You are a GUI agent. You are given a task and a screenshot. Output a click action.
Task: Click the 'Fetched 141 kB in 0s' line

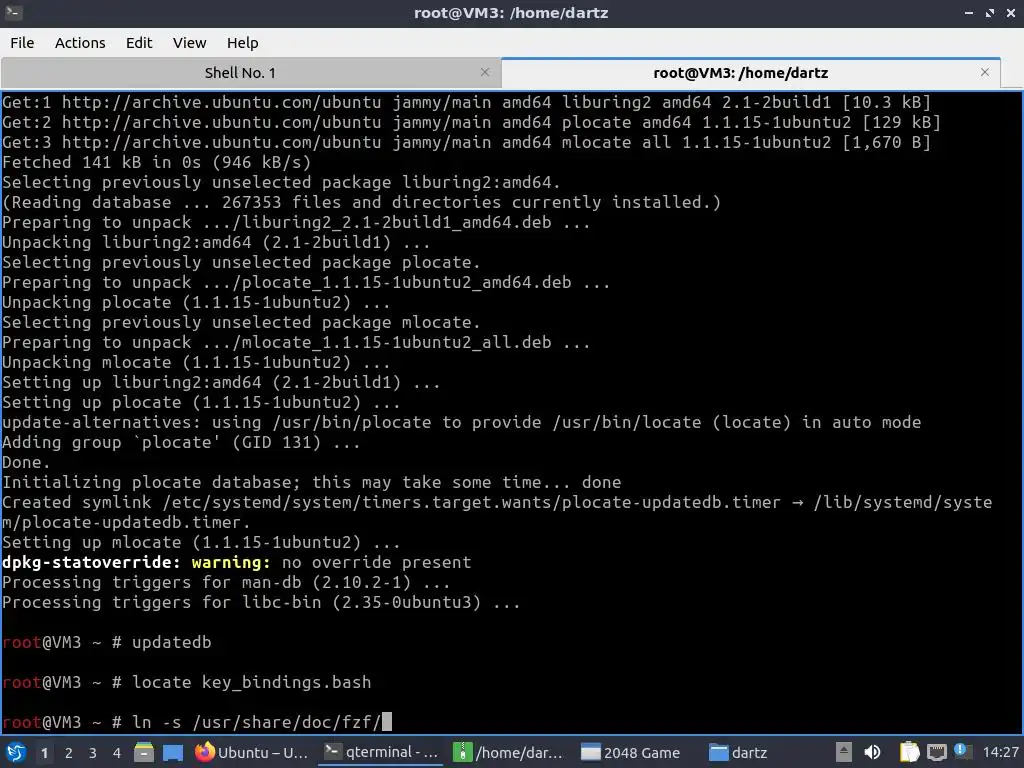pyautogui.click(x=157, y=163)
